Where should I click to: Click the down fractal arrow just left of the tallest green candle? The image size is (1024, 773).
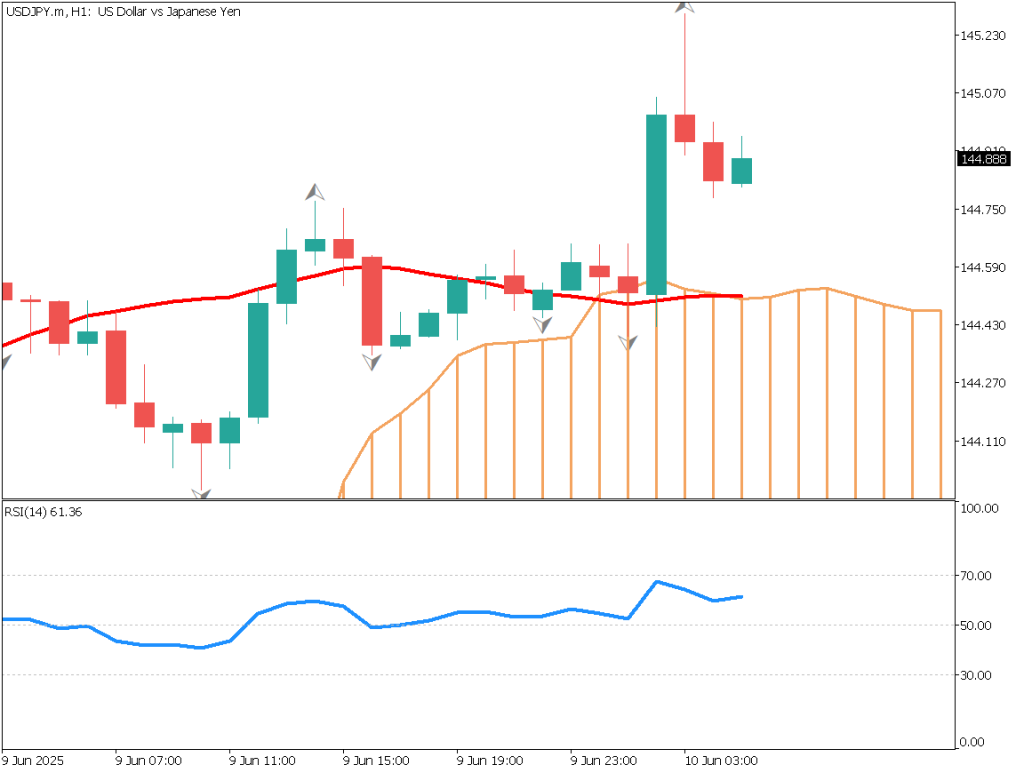coord(628,342)
